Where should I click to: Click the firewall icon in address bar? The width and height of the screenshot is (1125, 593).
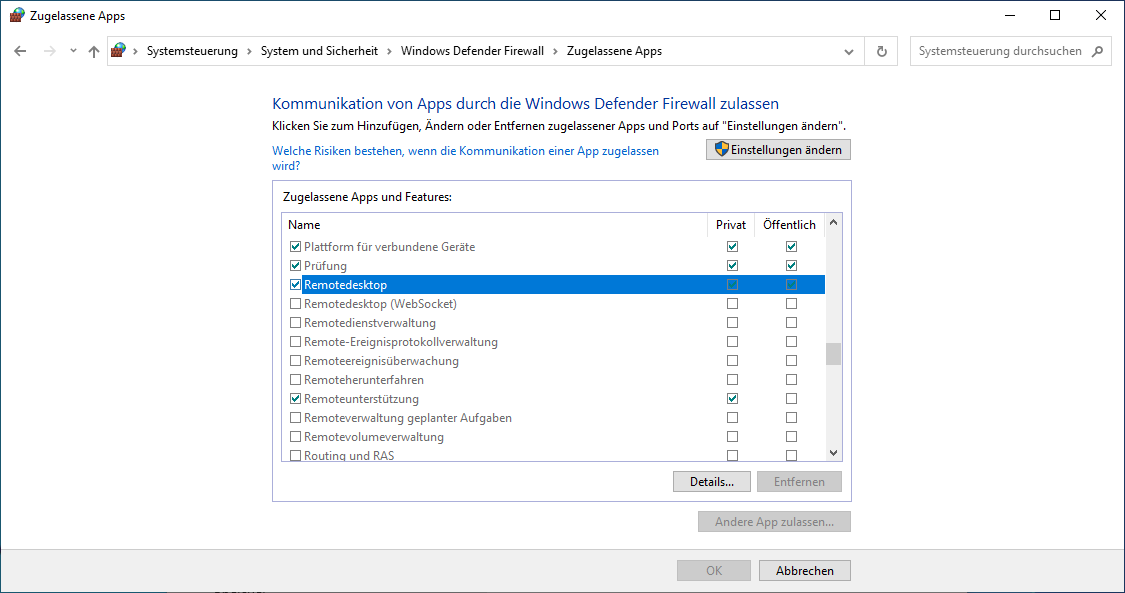(118, 51)
